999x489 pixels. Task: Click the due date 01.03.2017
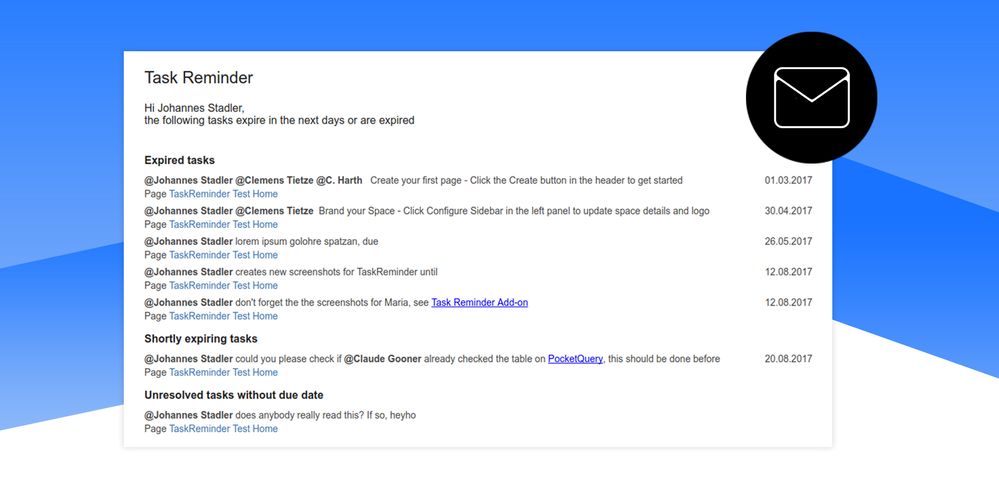click(x=789, y=180)
